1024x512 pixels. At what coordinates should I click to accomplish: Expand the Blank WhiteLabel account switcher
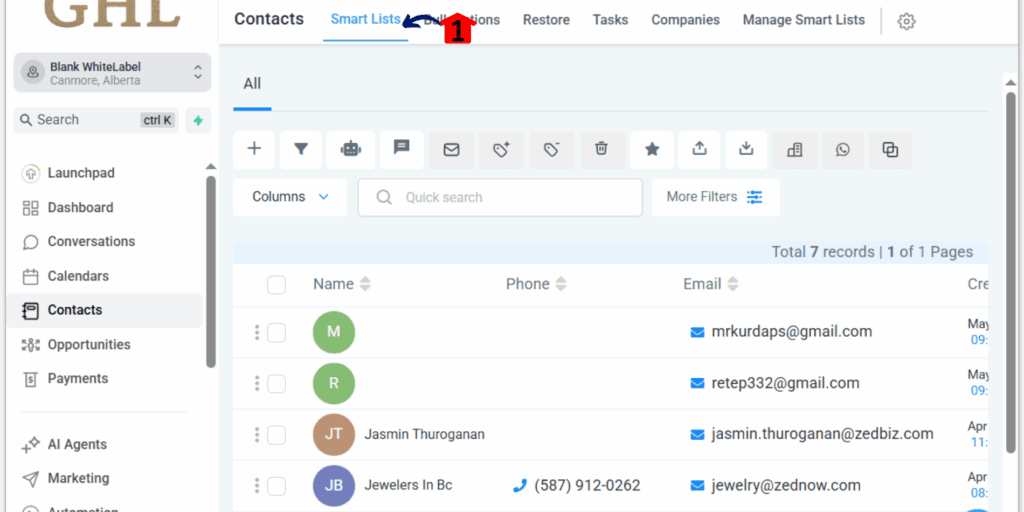tap(112, 72)
